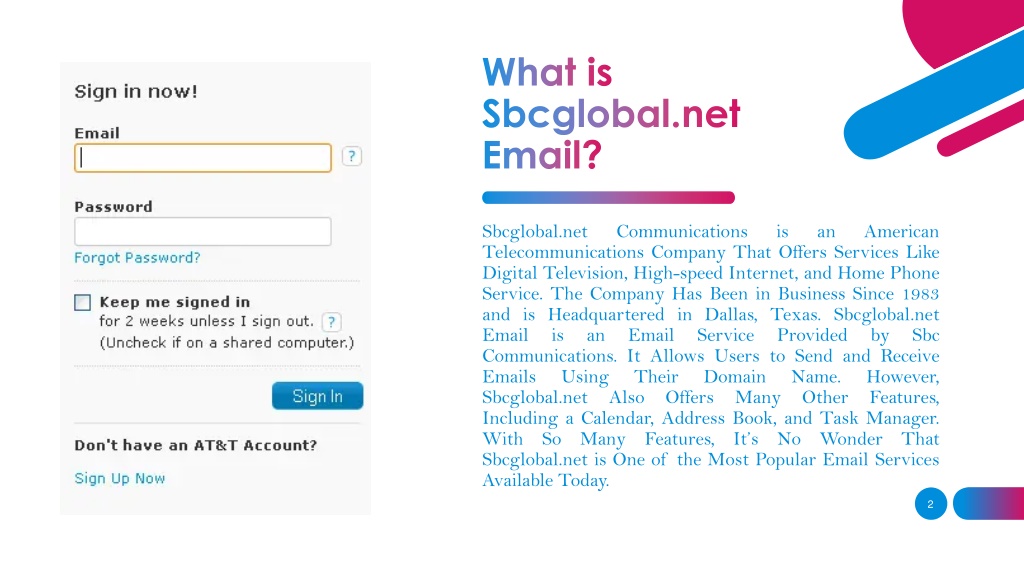Open the help icon next to "unless I sign out"
1024x576 pixels.
tap(331, 322)
